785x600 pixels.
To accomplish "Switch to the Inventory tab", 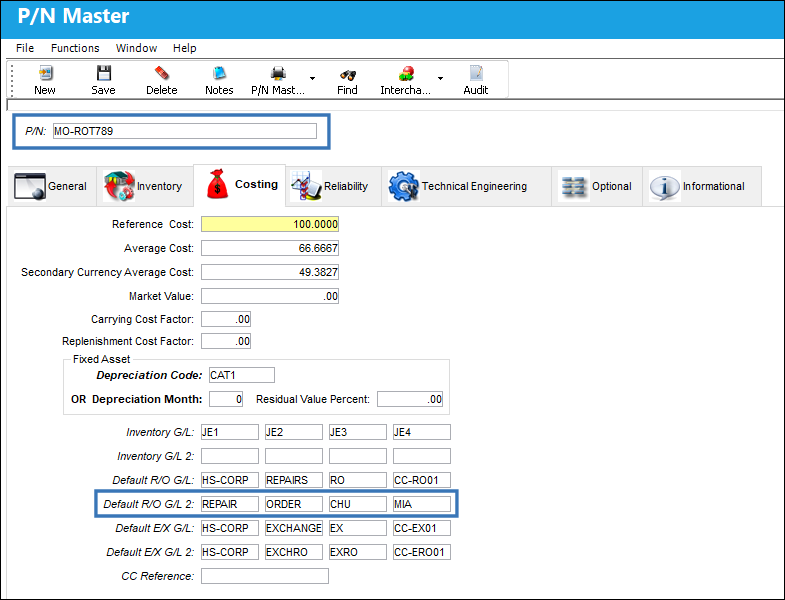I will point(145,186).
